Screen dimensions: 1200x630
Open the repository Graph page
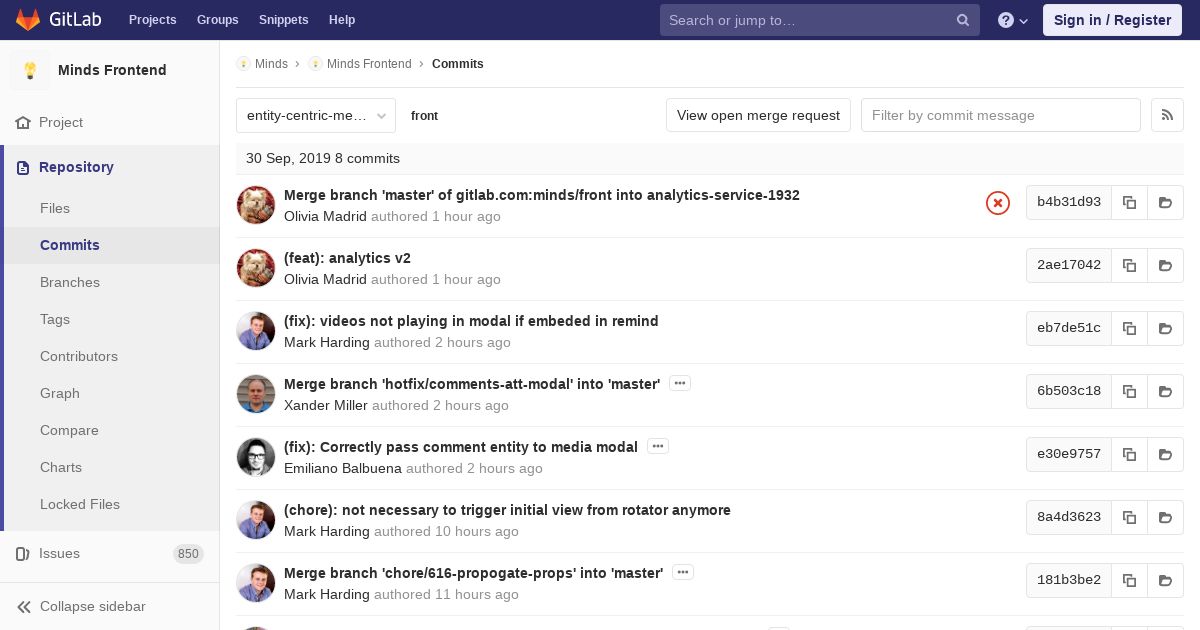tap(60, 393)
